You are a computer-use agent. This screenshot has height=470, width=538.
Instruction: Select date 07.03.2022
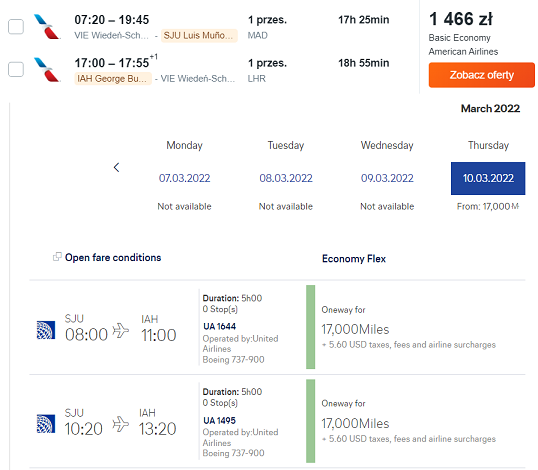184,178
